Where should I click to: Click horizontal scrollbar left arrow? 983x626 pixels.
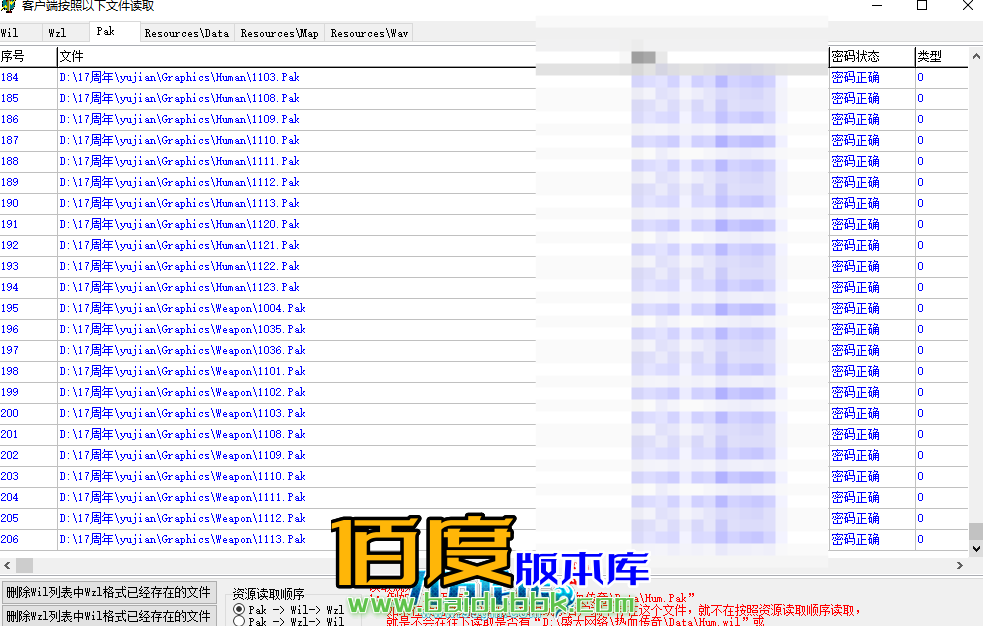(7, 566)
